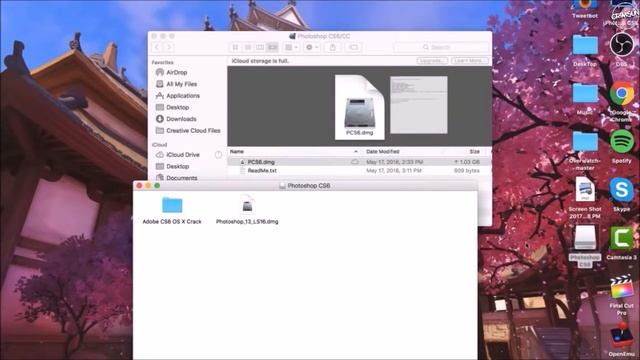The width and height of the screenshot is (640, 360).
Task: Close the Photoshop CS6 window
Action: 139,186
